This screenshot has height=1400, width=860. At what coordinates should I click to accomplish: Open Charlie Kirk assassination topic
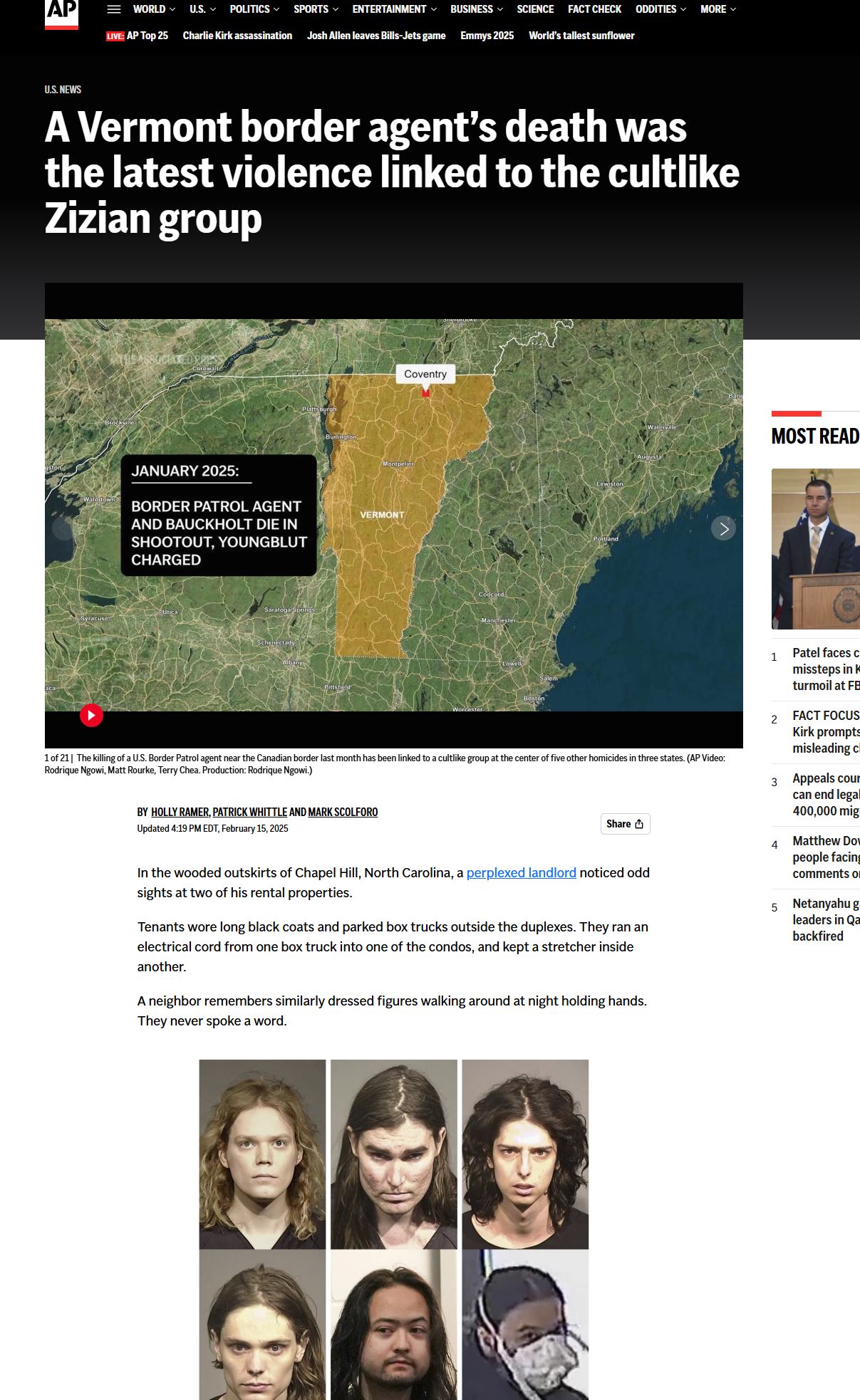237,36
